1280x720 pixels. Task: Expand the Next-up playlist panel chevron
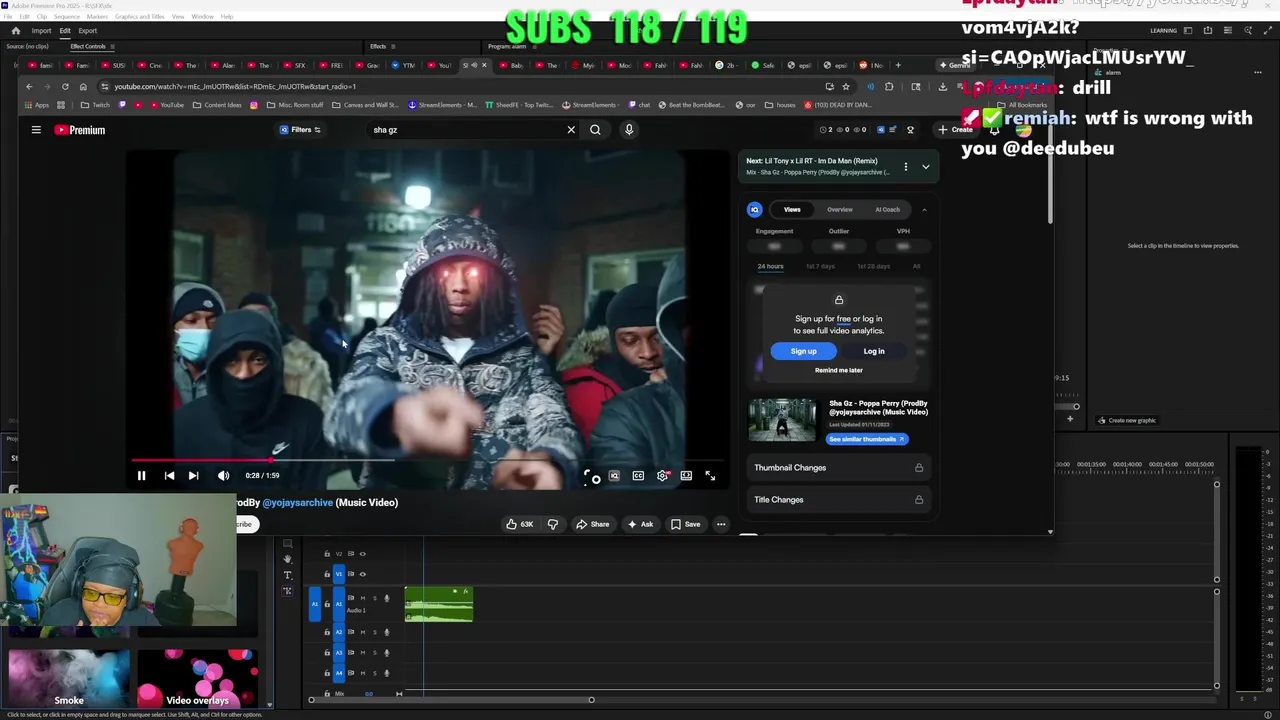925,167
